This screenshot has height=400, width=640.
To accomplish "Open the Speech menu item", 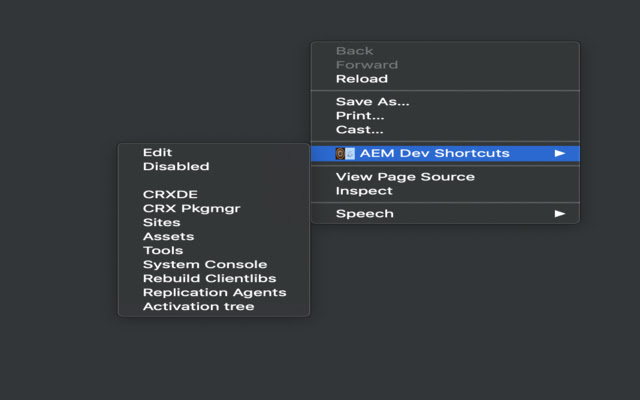I will 445,213.
